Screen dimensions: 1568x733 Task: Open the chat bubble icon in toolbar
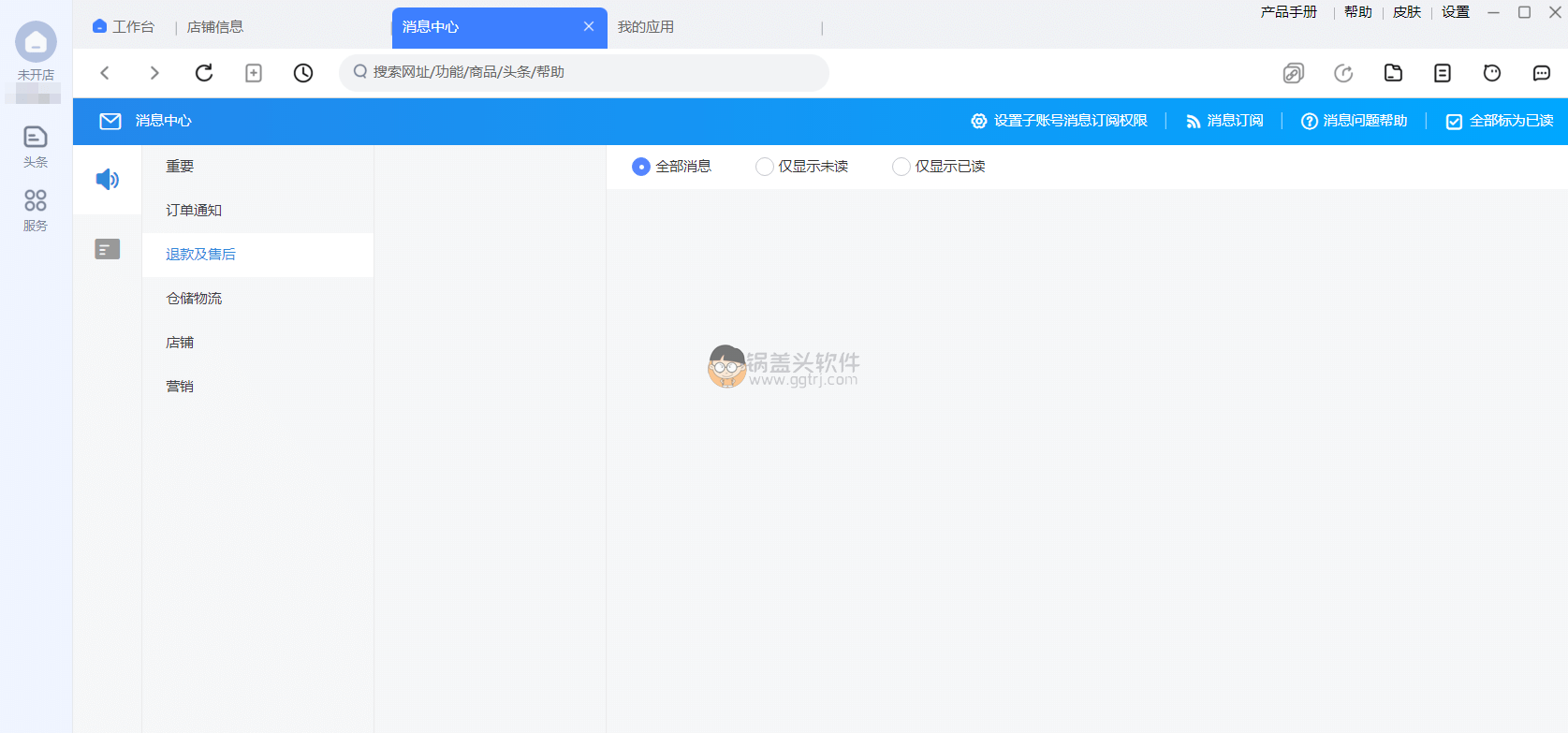[x=1541, y=73]
